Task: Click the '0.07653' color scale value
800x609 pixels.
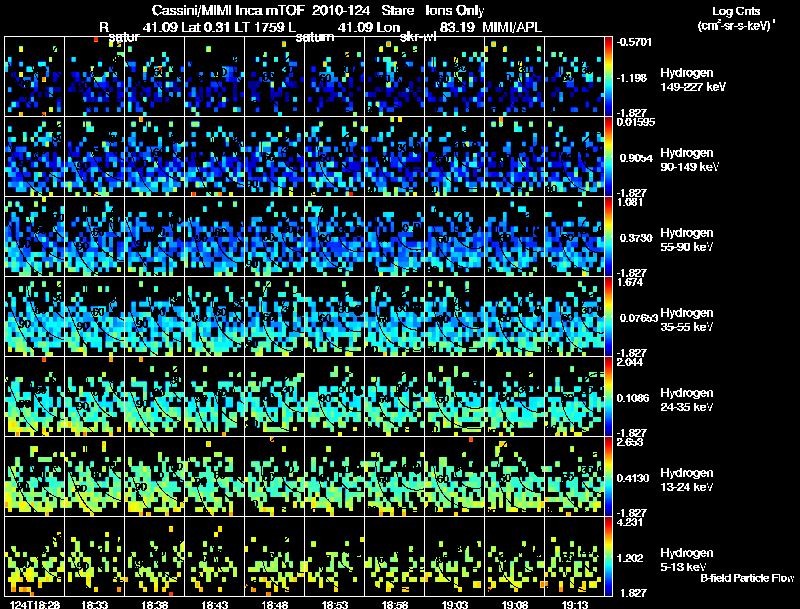Action: pyautogui.click(x=639, y=318)
